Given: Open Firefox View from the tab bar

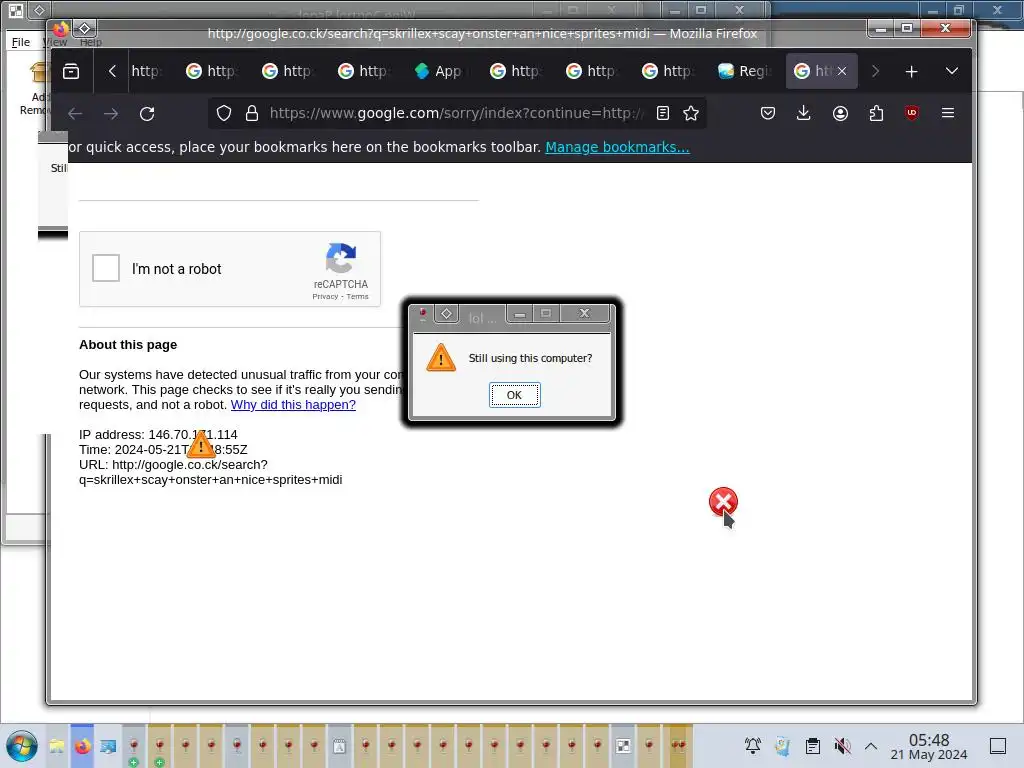Looking at the screenshot, I should [x=71, y=71].
